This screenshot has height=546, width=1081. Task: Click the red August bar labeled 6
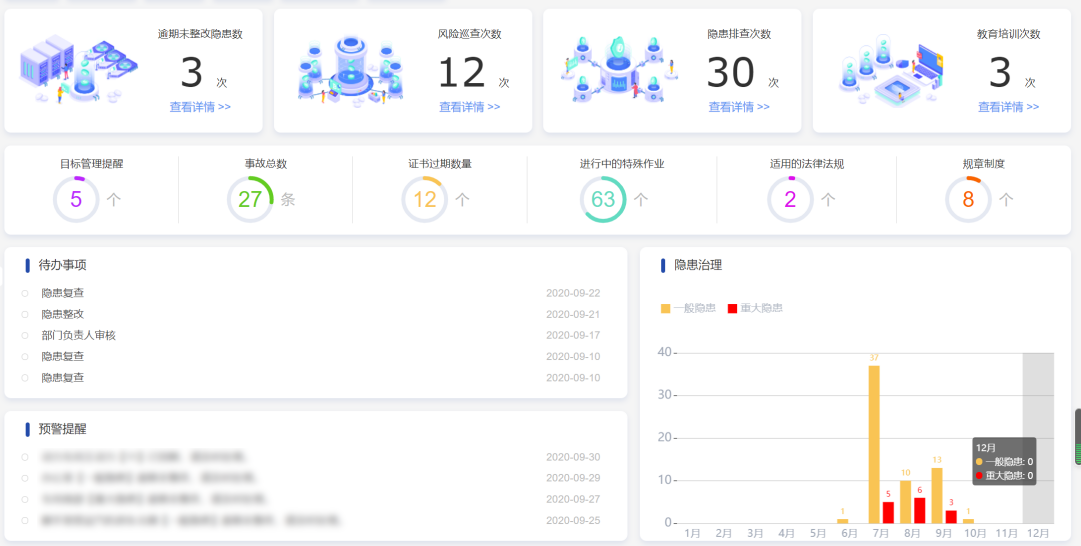(919, 510)
